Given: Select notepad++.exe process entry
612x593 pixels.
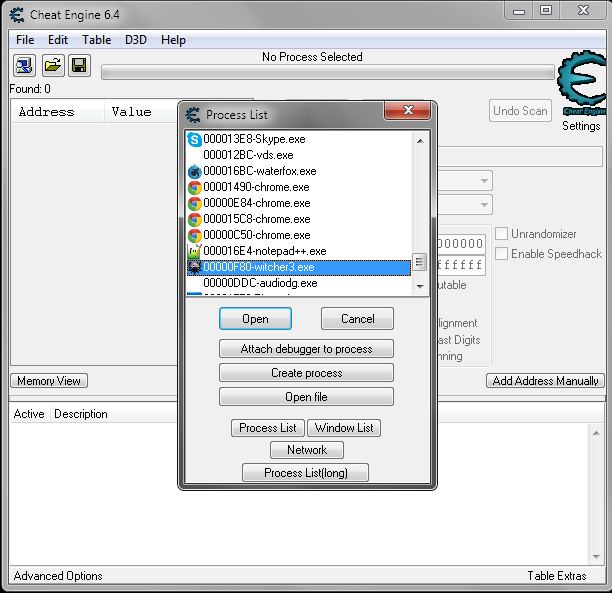Looking at the screenshot, I should [264, 252].
